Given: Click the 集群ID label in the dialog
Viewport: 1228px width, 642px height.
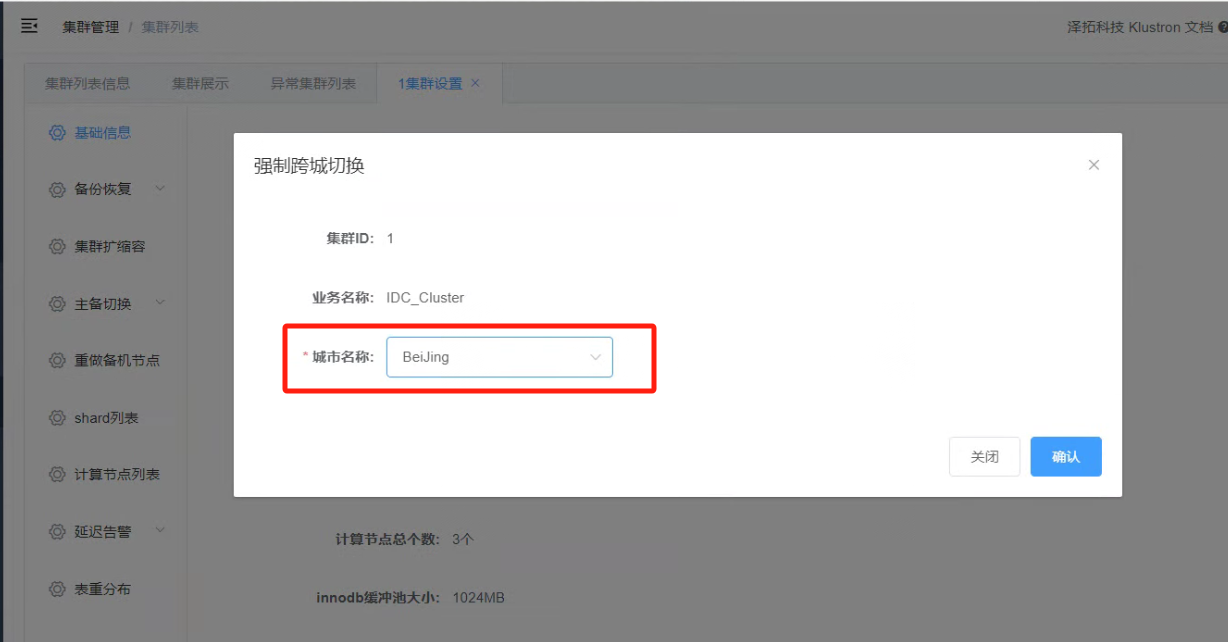Looking at the screenshot, I should point(350,238).
